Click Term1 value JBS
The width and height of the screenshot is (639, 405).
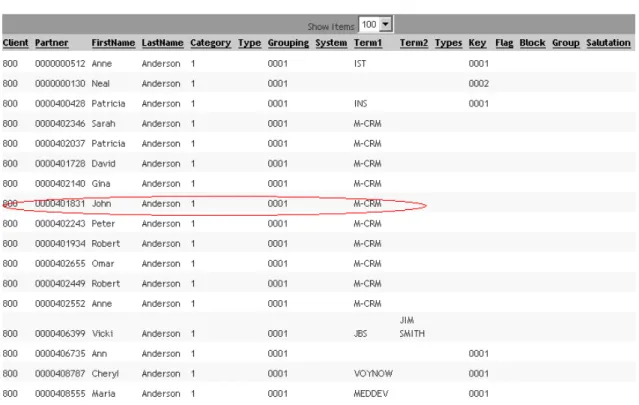coord(360,333)
